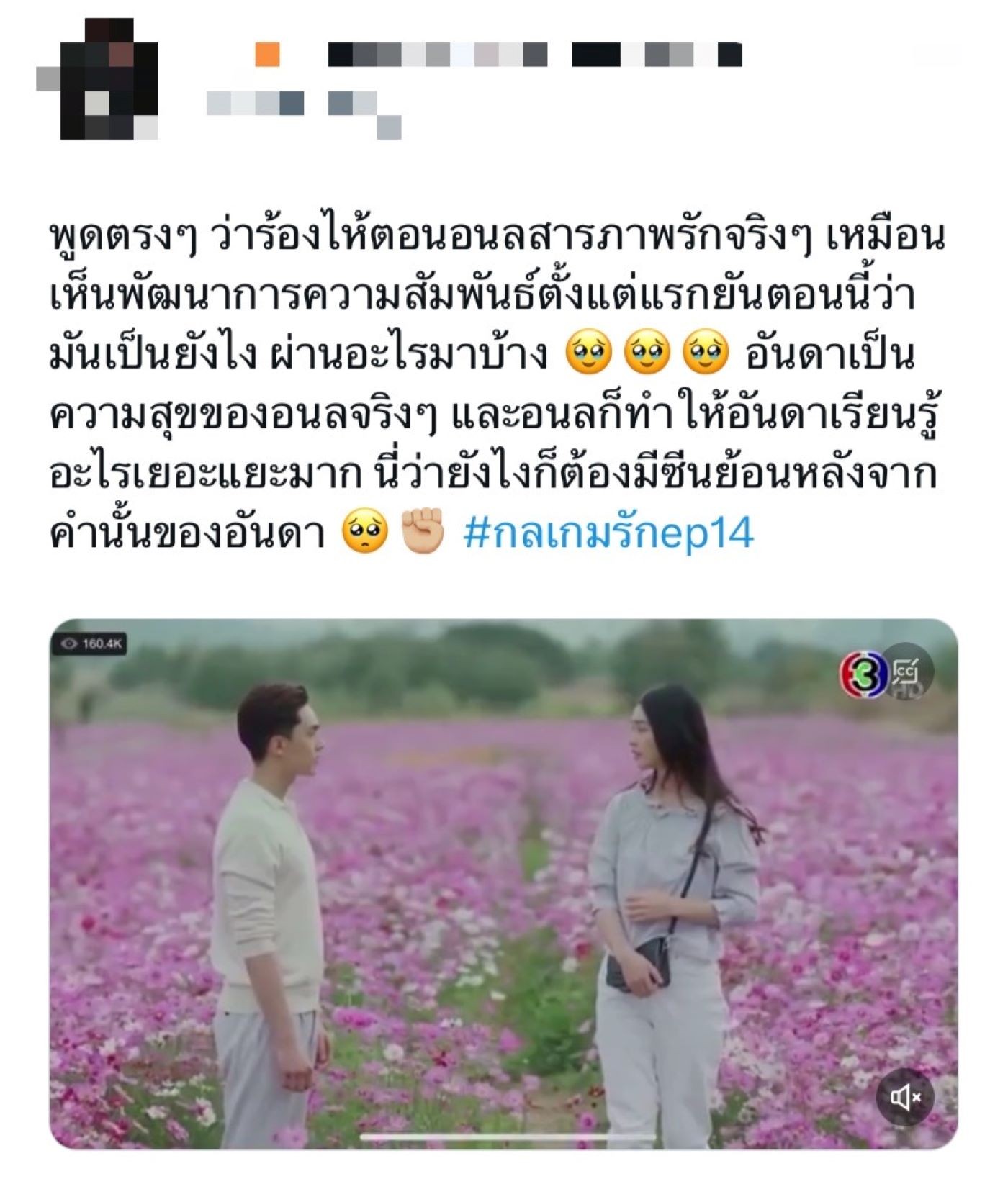Open the pixelated profile avatar
The image size is (1008, 1179).
(x=97, y=79)
